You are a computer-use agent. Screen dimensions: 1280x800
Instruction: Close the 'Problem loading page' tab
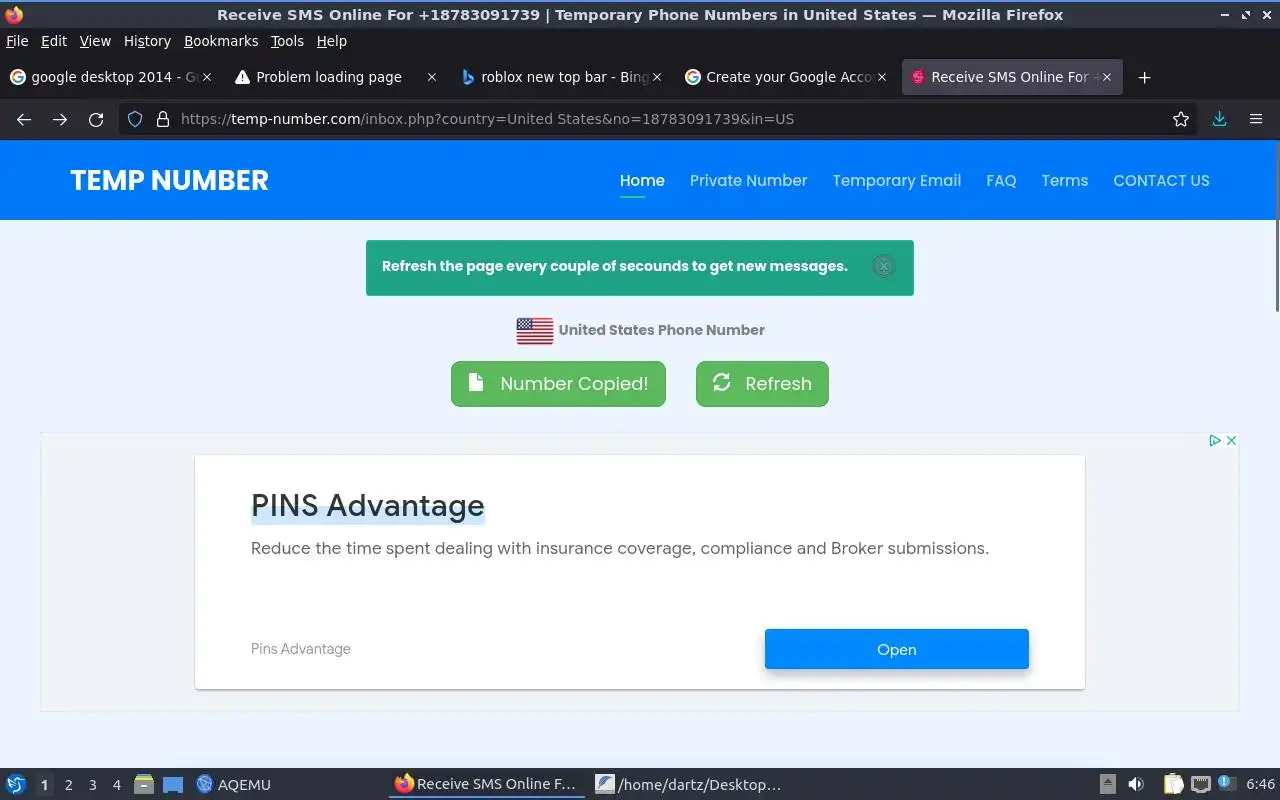(432, 77)
